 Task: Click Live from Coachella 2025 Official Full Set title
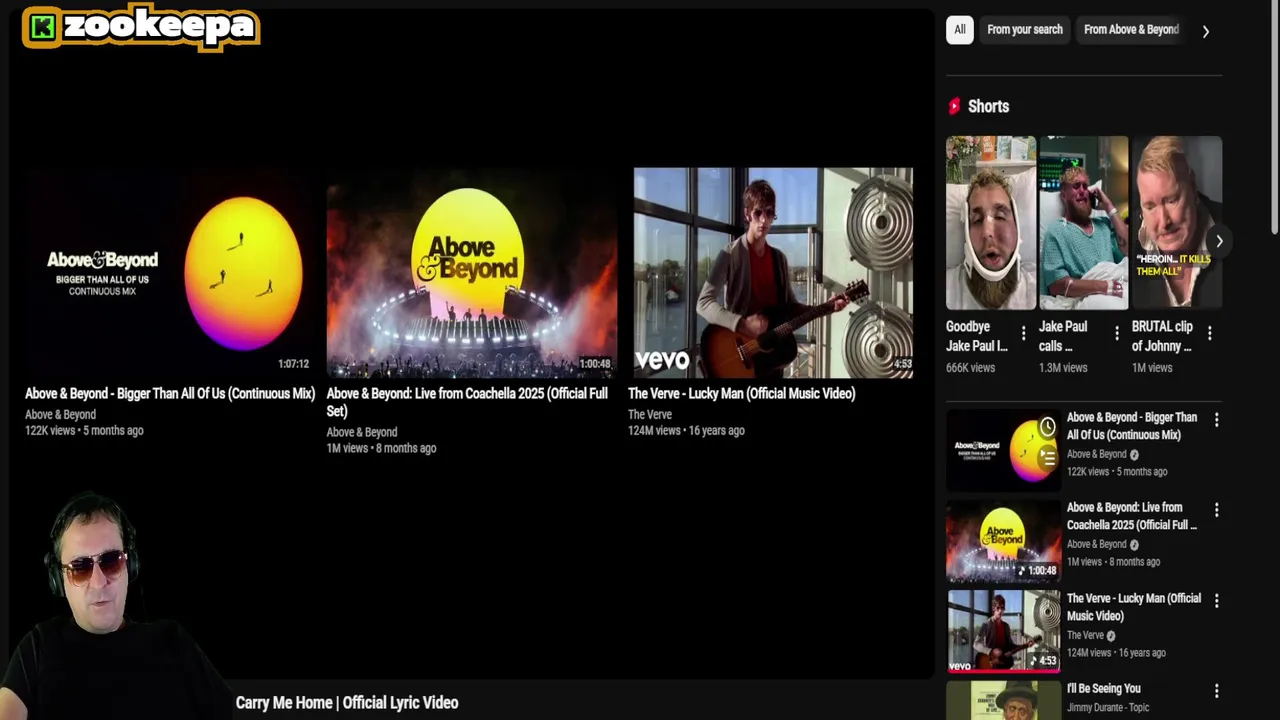point(467,402)
